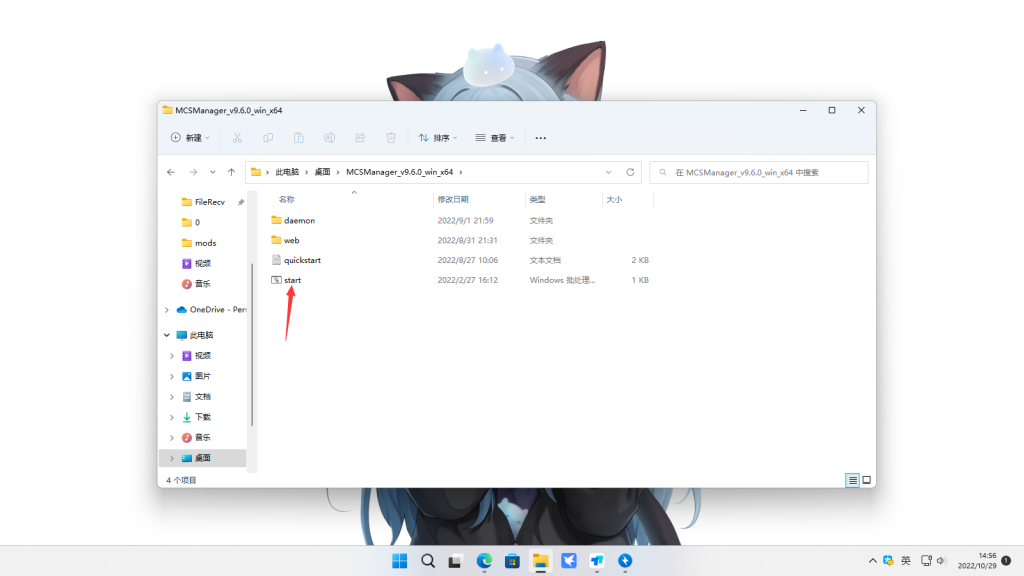The height and width of the screenshot is (576, 1024).
Task: Launch Microsoft Edge from taskbar
Action: (x=484, y=561)
